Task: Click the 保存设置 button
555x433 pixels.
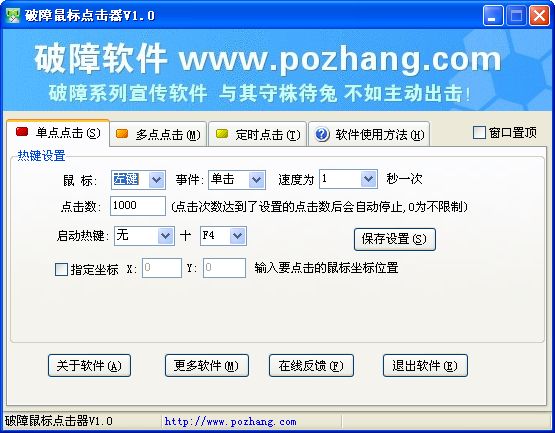Action: click(x=395, y=239)
